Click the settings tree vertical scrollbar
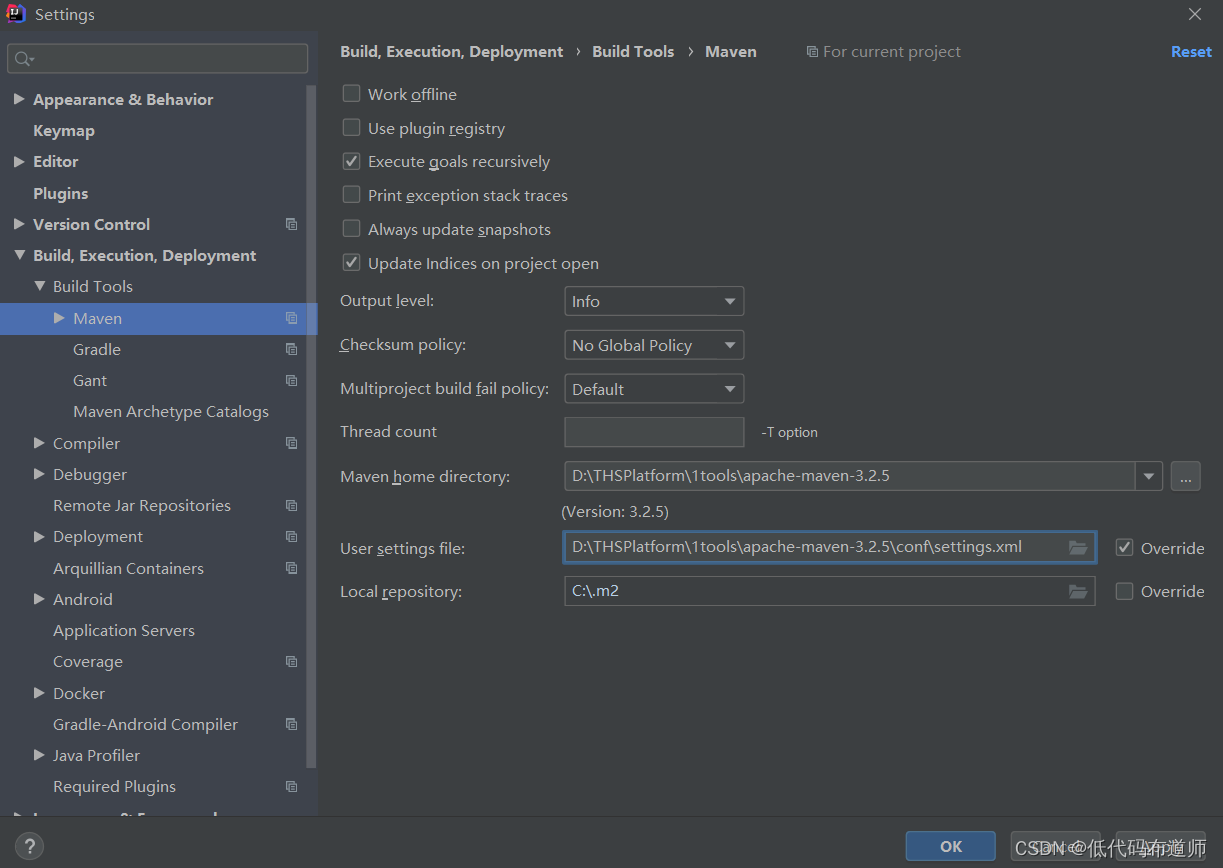The width and height of the screenshot is (1223, 868). [x=311, y=426]
